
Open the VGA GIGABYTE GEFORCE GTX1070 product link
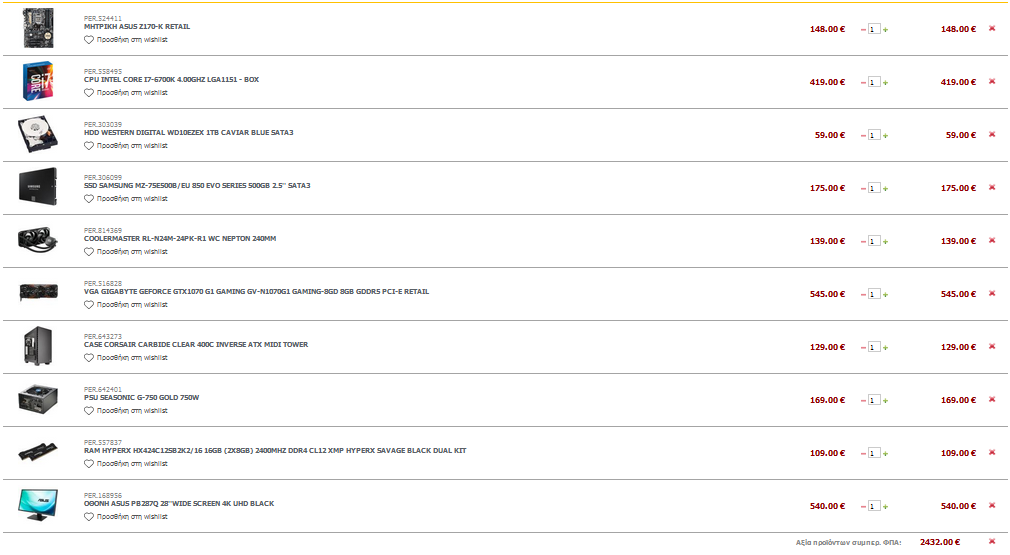(256, 292)
